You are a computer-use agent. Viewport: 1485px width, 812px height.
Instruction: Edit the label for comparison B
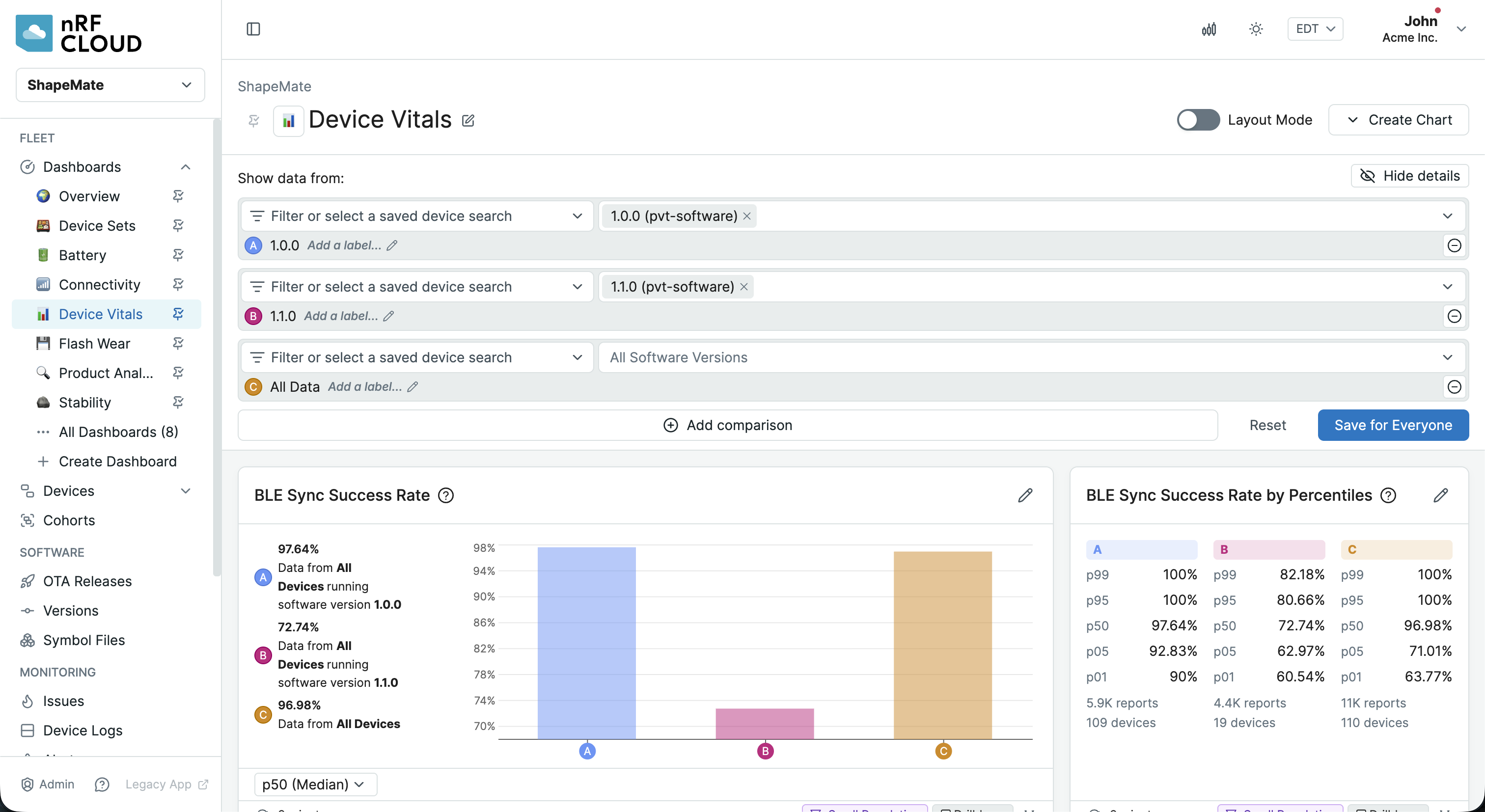(x=388, y=316)
